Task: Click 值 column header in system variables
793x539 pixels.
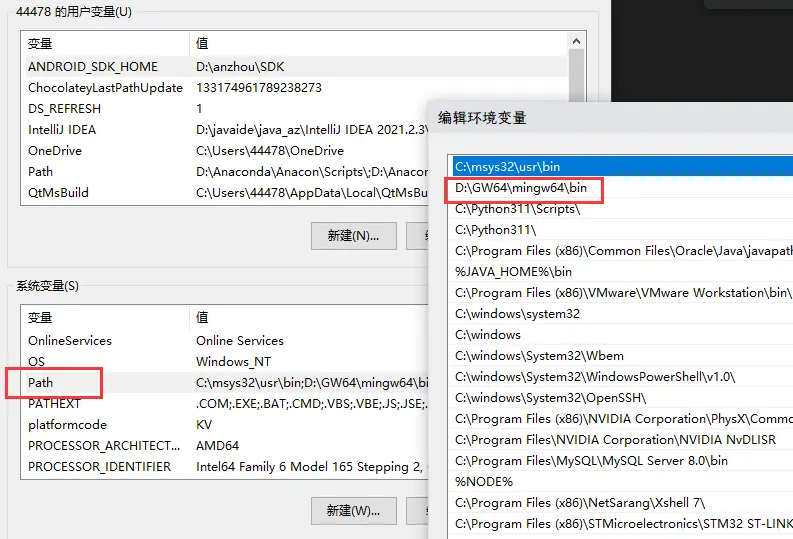Action: tap(202, 318)
